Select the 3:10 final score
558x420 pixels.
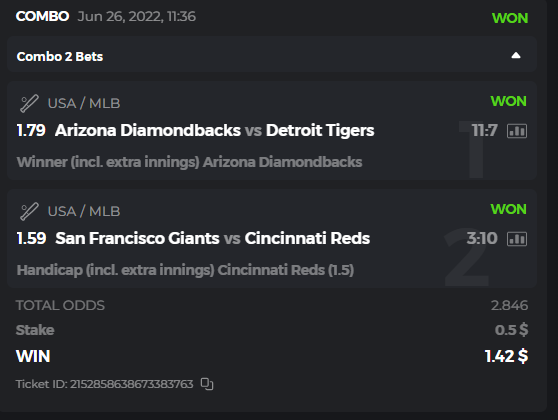click(x=482, y=238)
